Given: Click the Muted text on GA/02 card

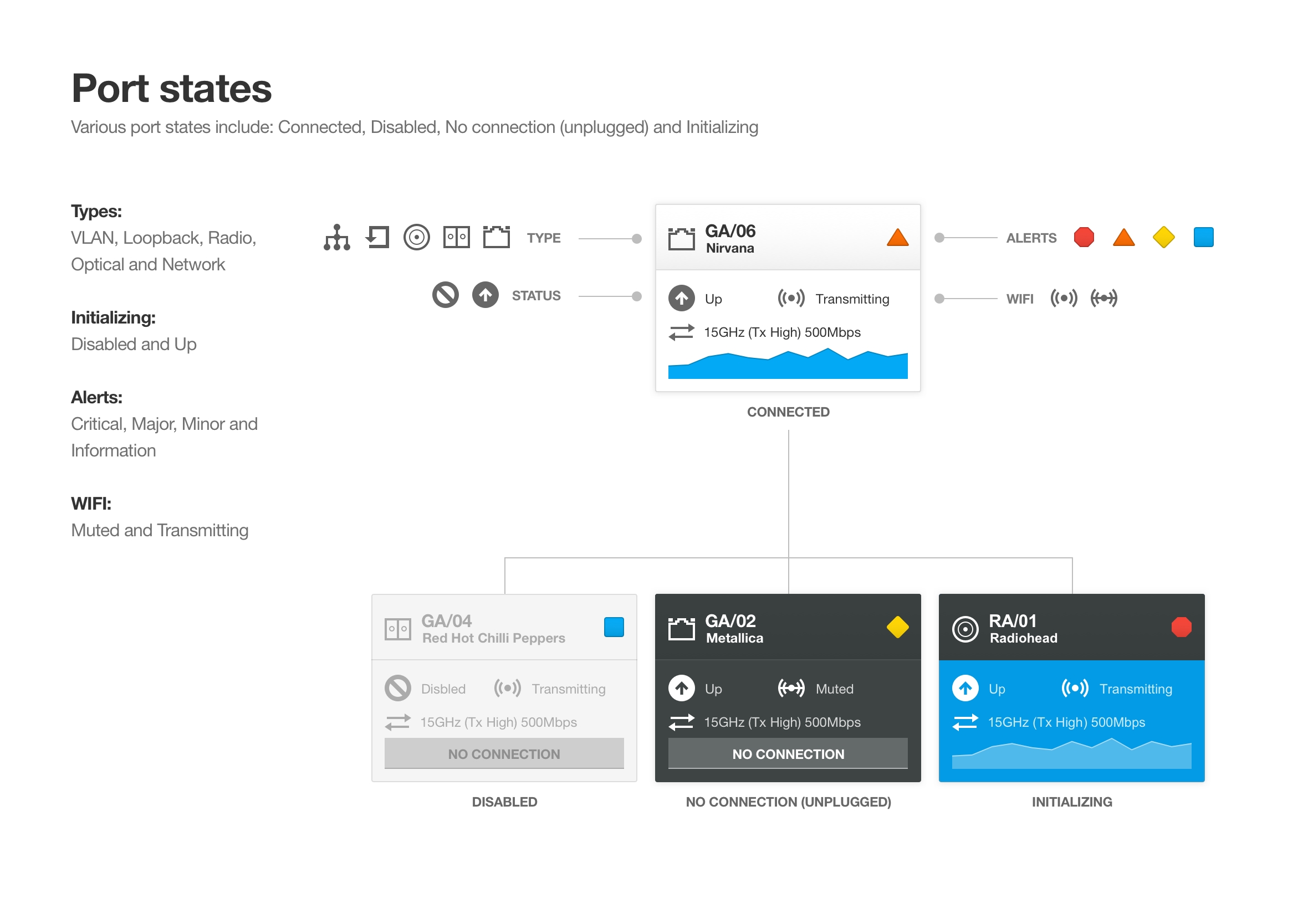Looking at the screenshot, I should click(x=835, y=689).
